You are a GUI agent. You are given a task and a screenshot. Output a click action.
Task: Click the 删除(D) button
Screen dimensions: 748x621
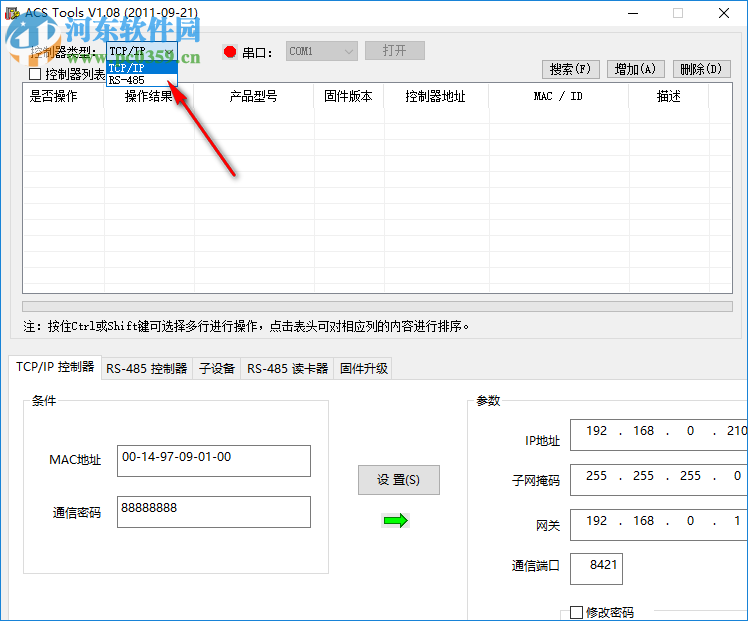701,69
